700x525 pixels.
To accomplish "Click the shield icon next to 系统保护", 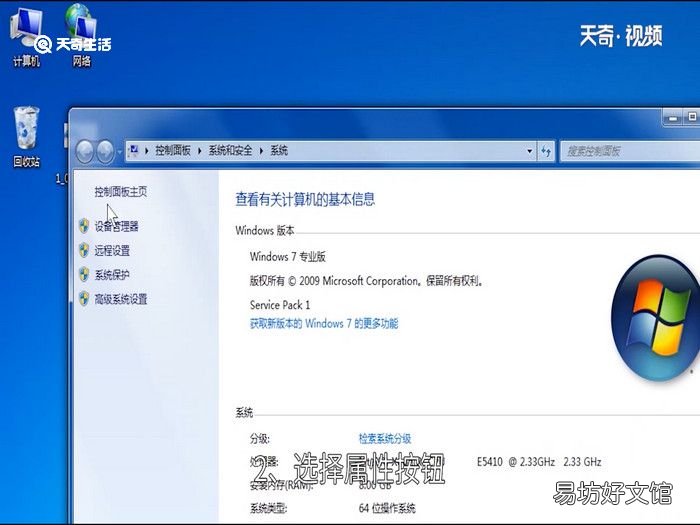I will [x=84, y=274].
